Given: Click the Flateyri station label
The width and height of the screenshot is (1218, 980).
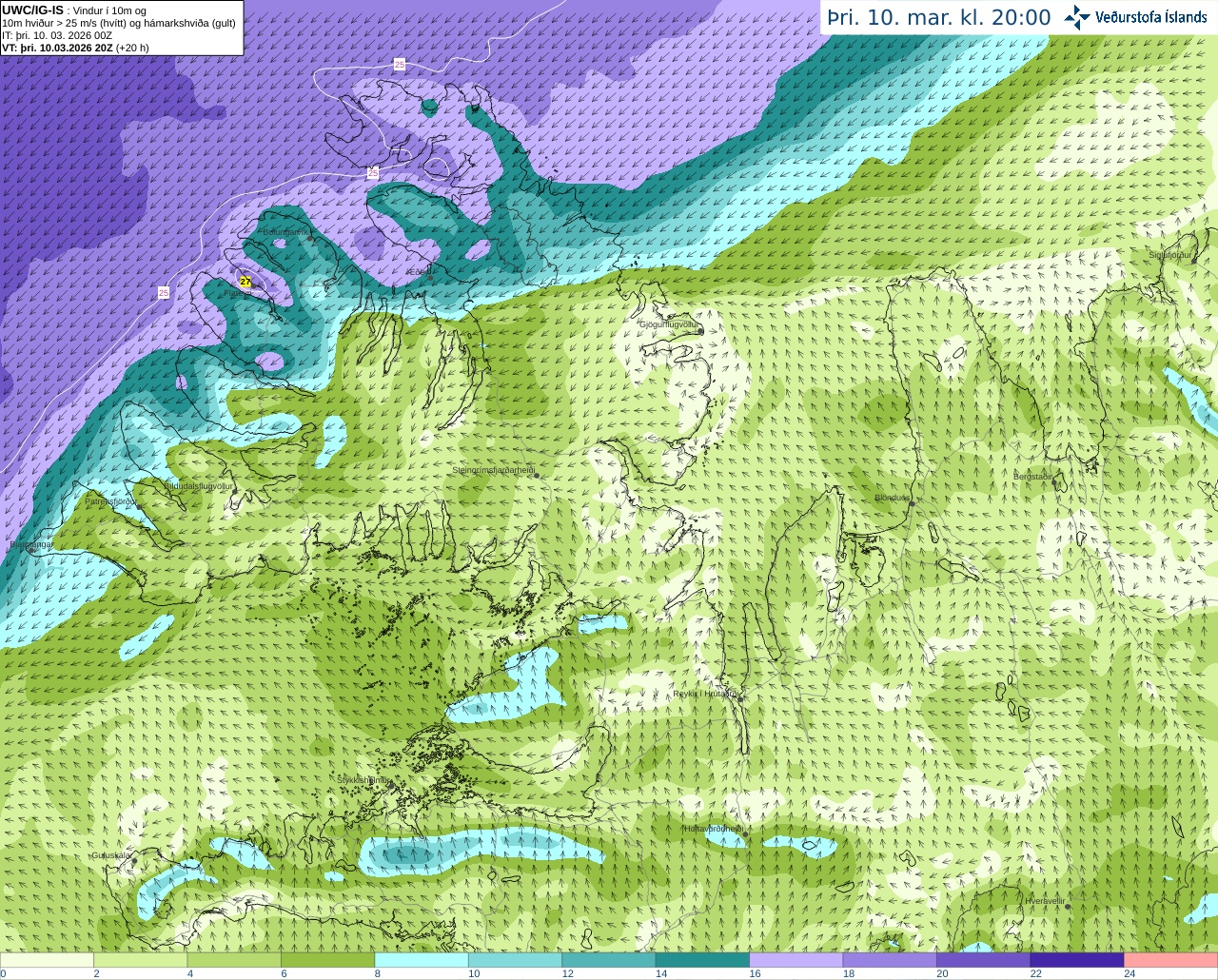Looking at the screenshot, I should pos(238,292).
